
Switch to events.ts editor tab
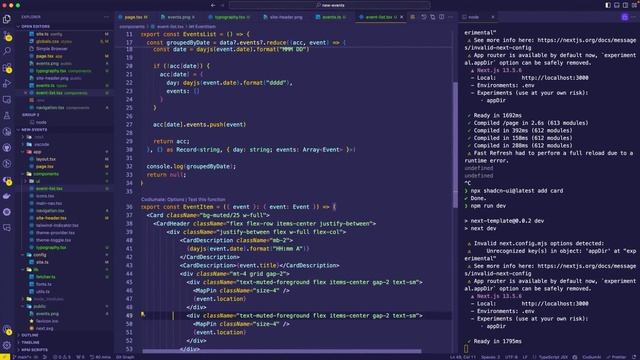tap(331, 17)
